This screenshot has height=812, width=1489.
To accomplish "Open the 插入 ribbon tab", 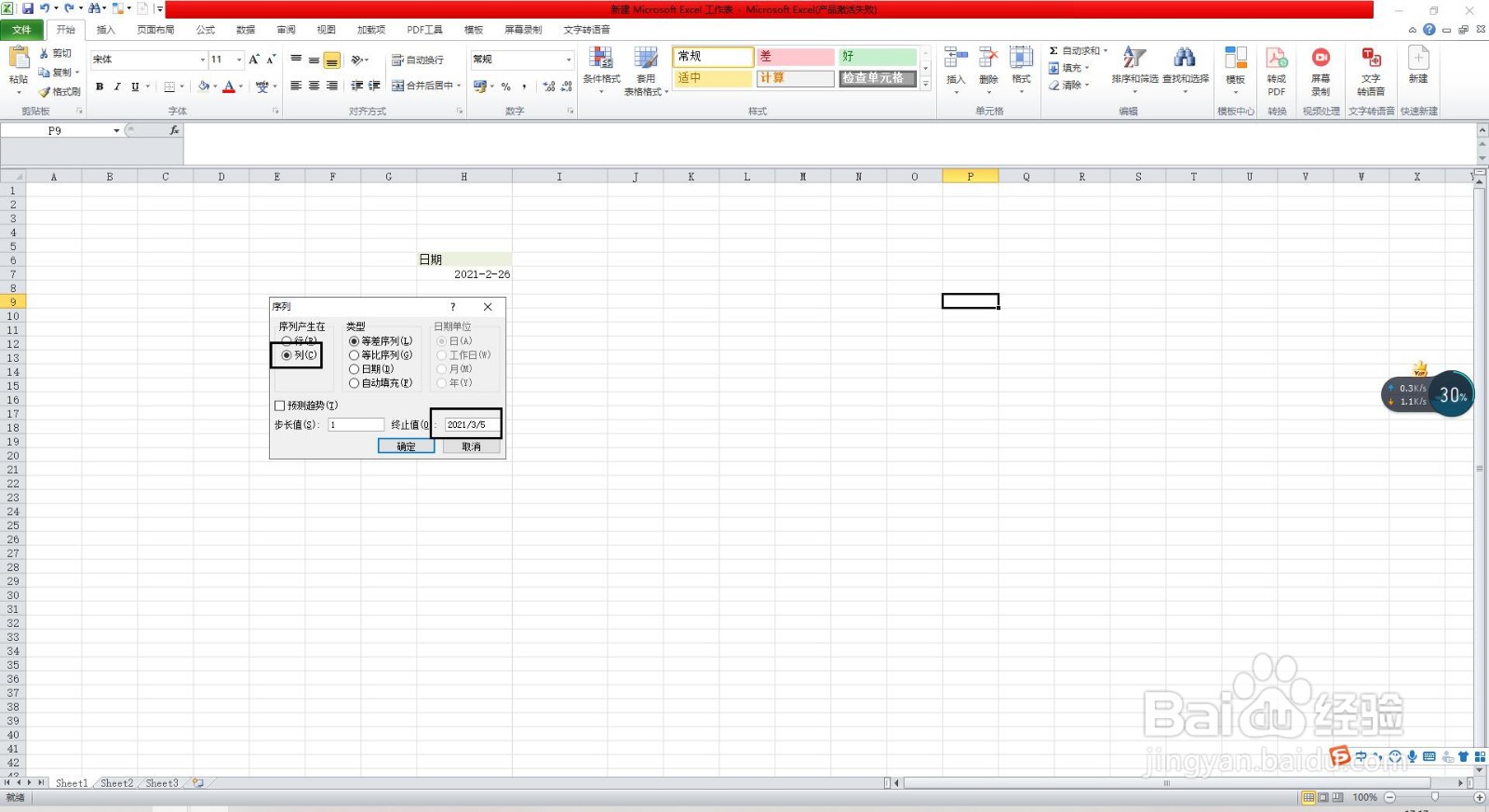I will (x=106, y=30).
